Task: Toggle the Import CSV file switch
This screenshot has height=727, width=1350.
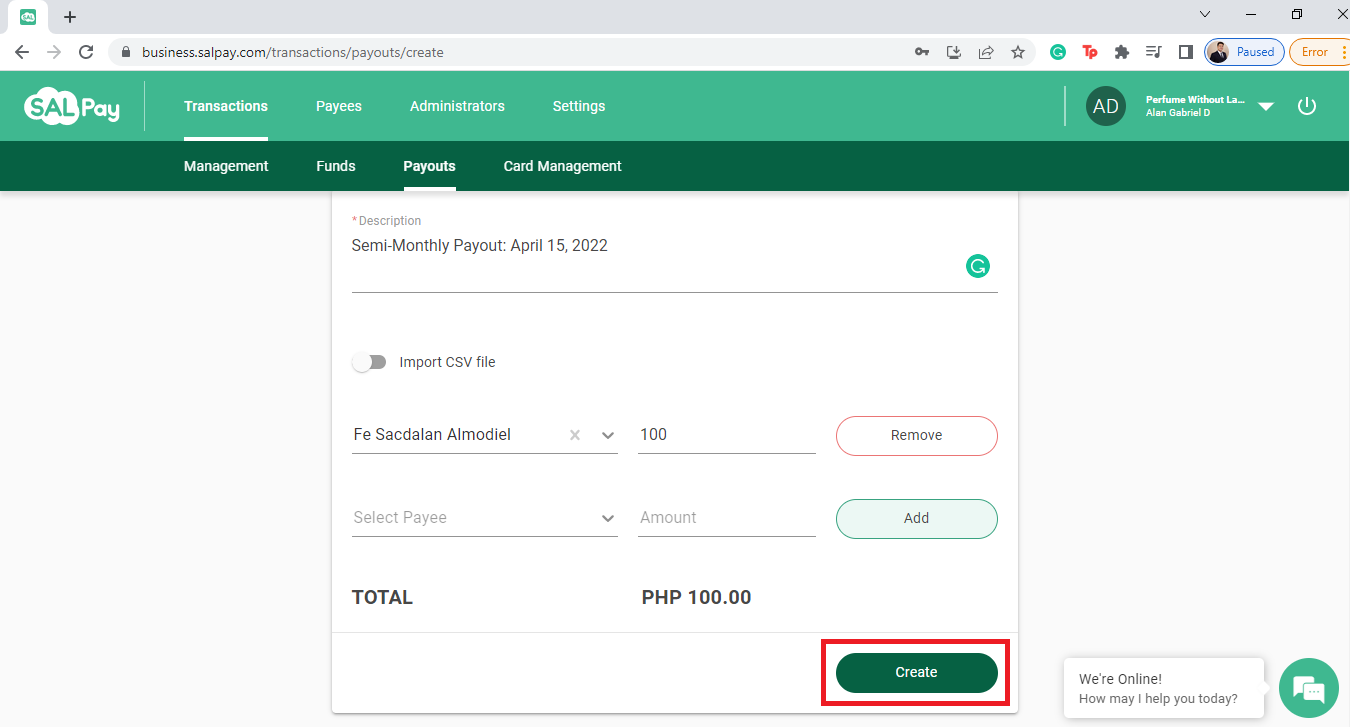Action: [x=370, y=362]
